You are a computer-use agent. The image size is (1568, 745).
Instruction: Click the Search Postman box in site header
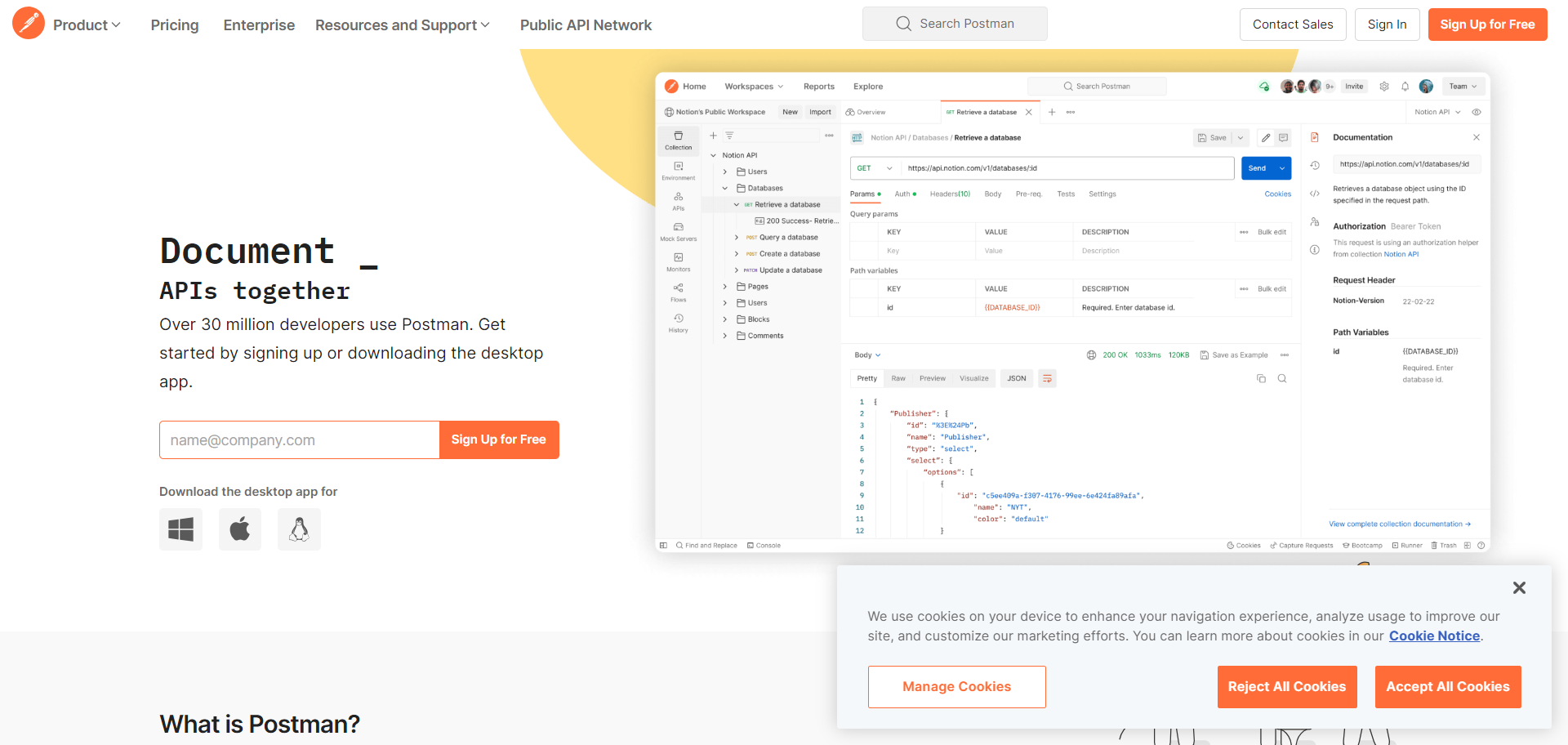955,24
